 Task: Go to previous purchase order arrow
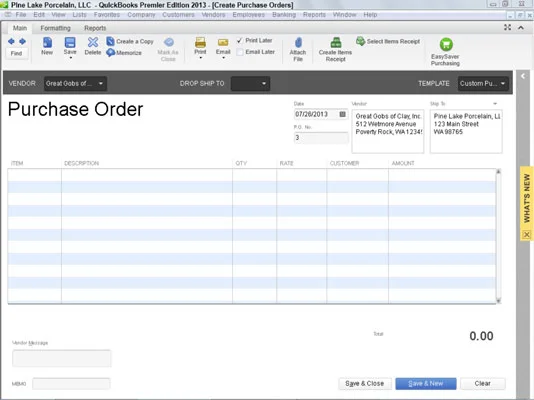[11, 42]
